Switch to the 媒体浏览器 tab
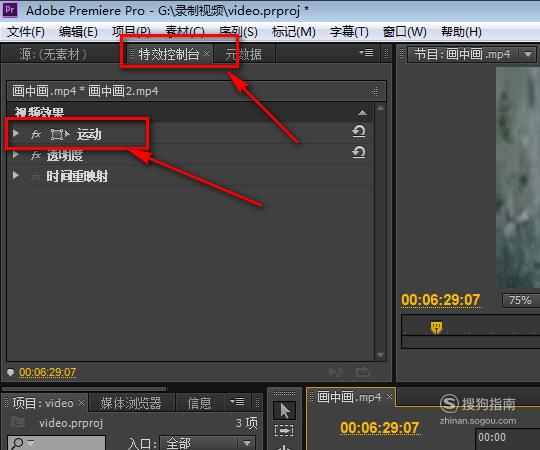This screenshot has height=450, width=540. 131,403
